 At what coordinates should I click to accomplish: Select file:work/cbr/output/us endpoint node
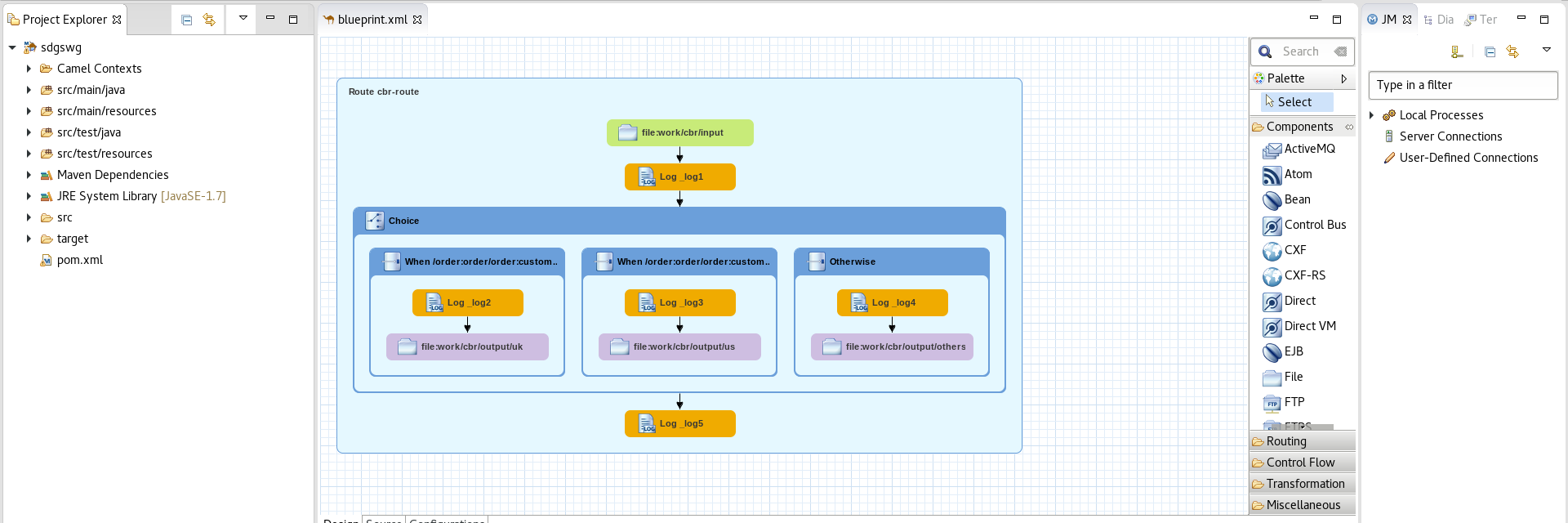(x=680, y=346)
